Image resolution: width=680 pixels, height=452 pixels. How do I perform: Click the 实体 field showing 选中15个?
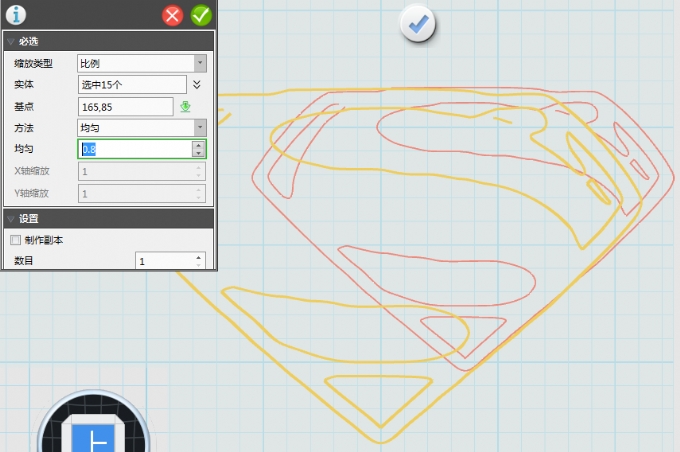pyautogui.click(x=132, y=85)
